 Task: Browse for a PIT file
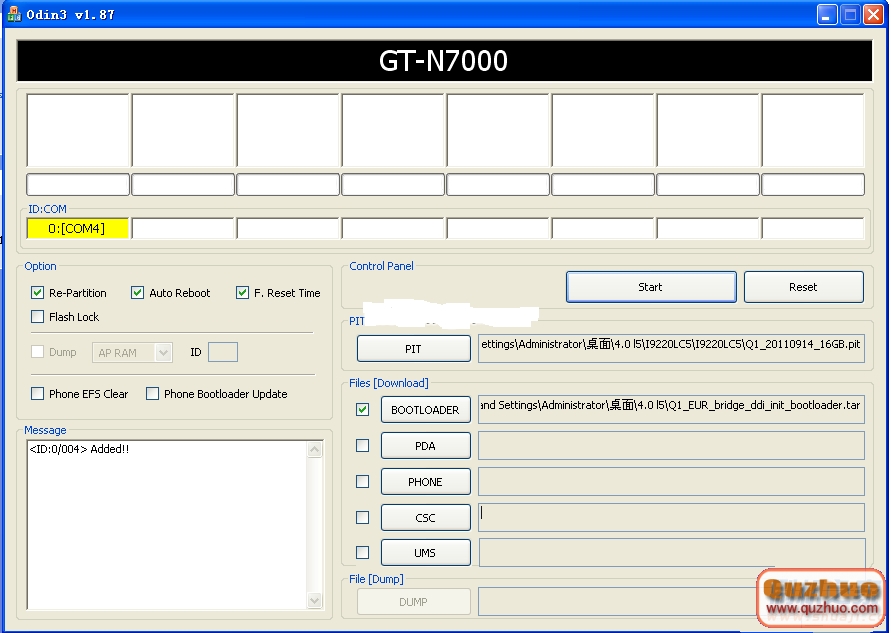(414, 349)
